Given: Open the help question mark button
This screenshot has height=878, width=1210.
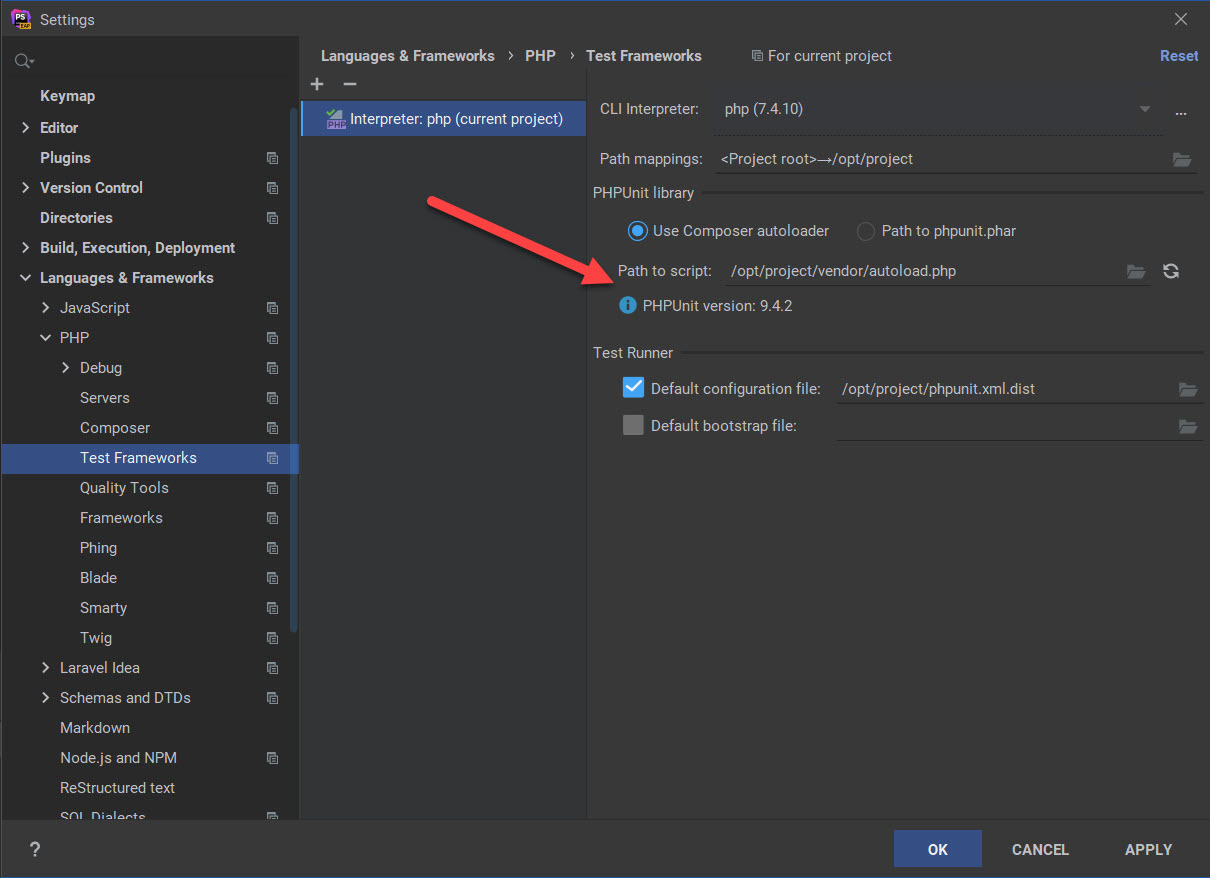Looking at the screenshot, I should pyautogui.click(x=35, y=849).
